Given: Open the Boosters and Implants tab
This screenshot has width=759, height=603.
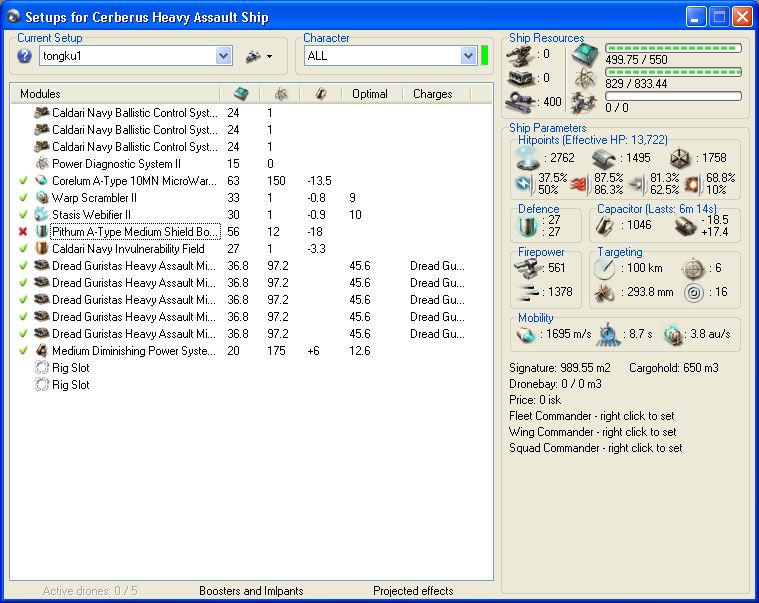Looking at the screenshot, I should pyautogui.click(x=251, y=591).
